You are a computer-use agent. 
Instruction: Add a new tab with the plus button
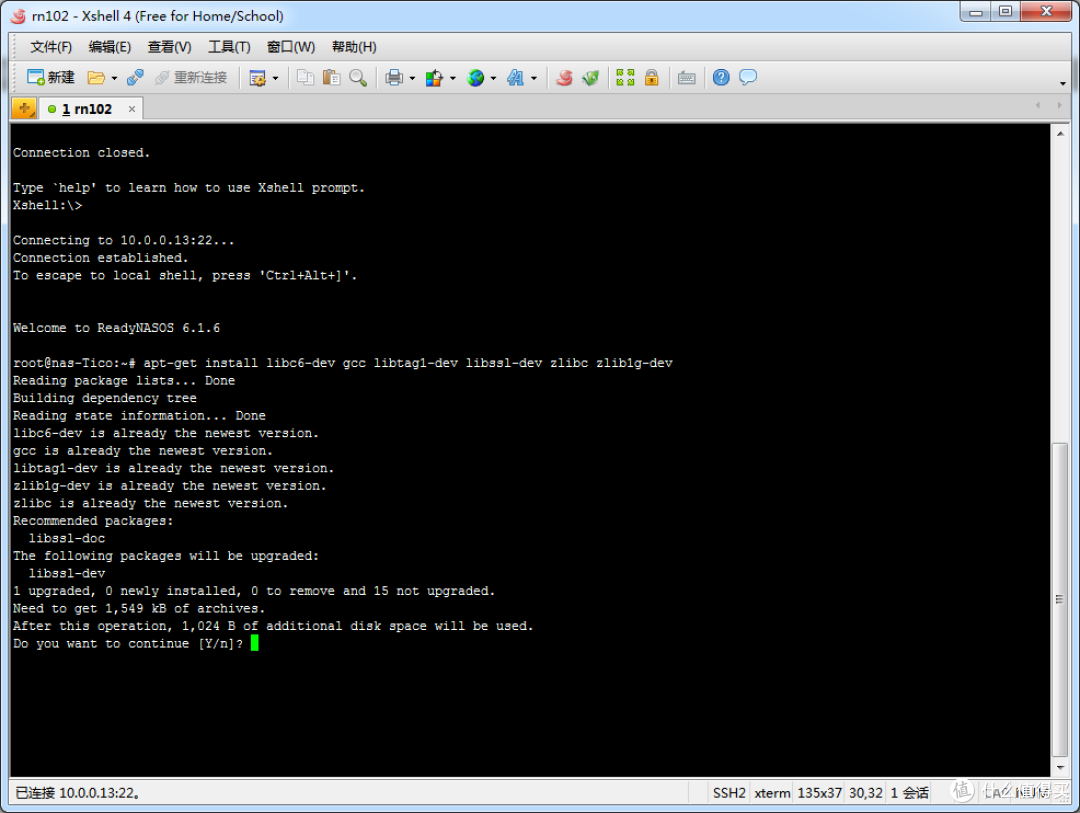(x=24, y=109)
